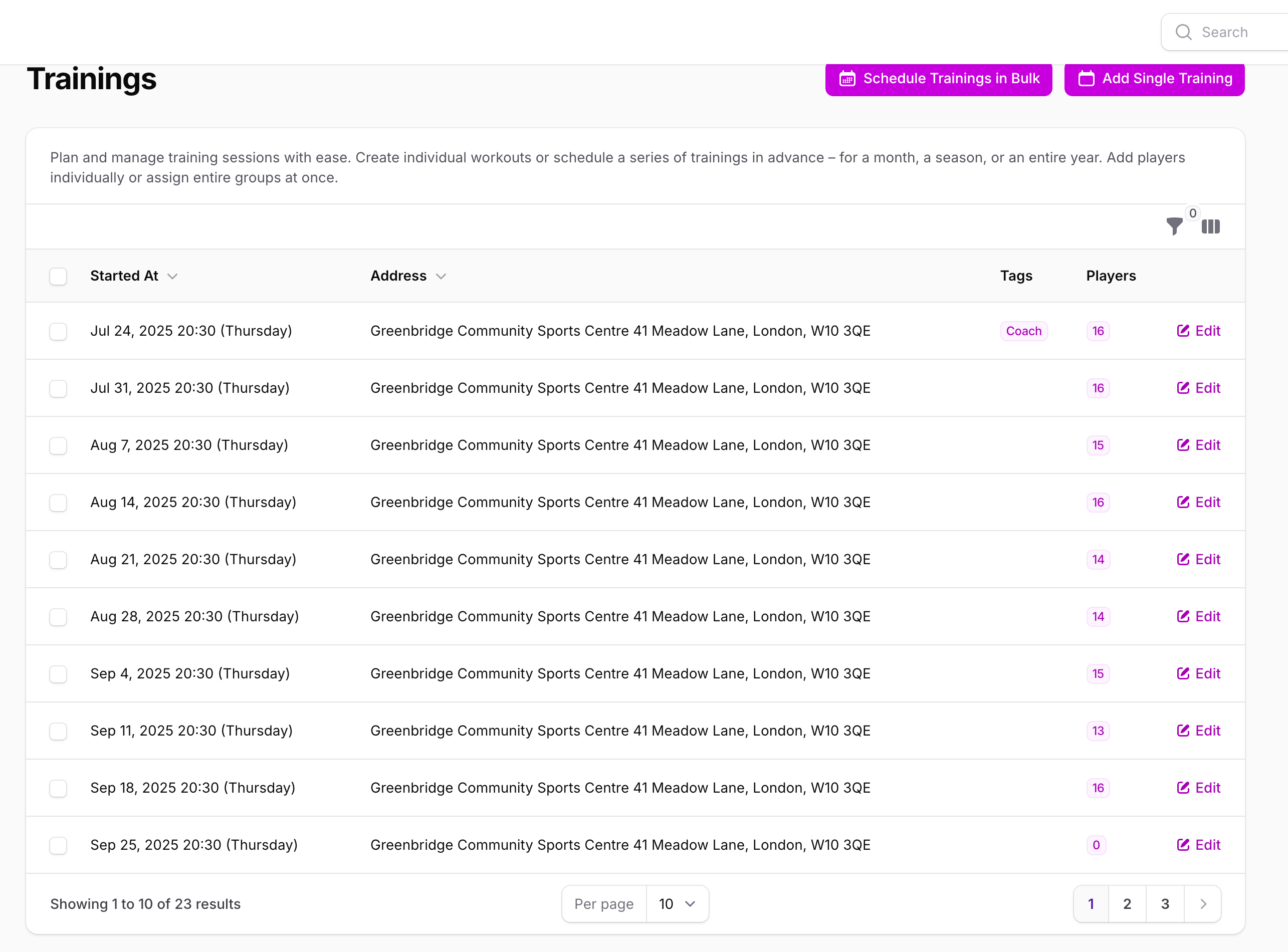
Task: Click calendar icon on Add Single Training
Action: (1086, 78)
